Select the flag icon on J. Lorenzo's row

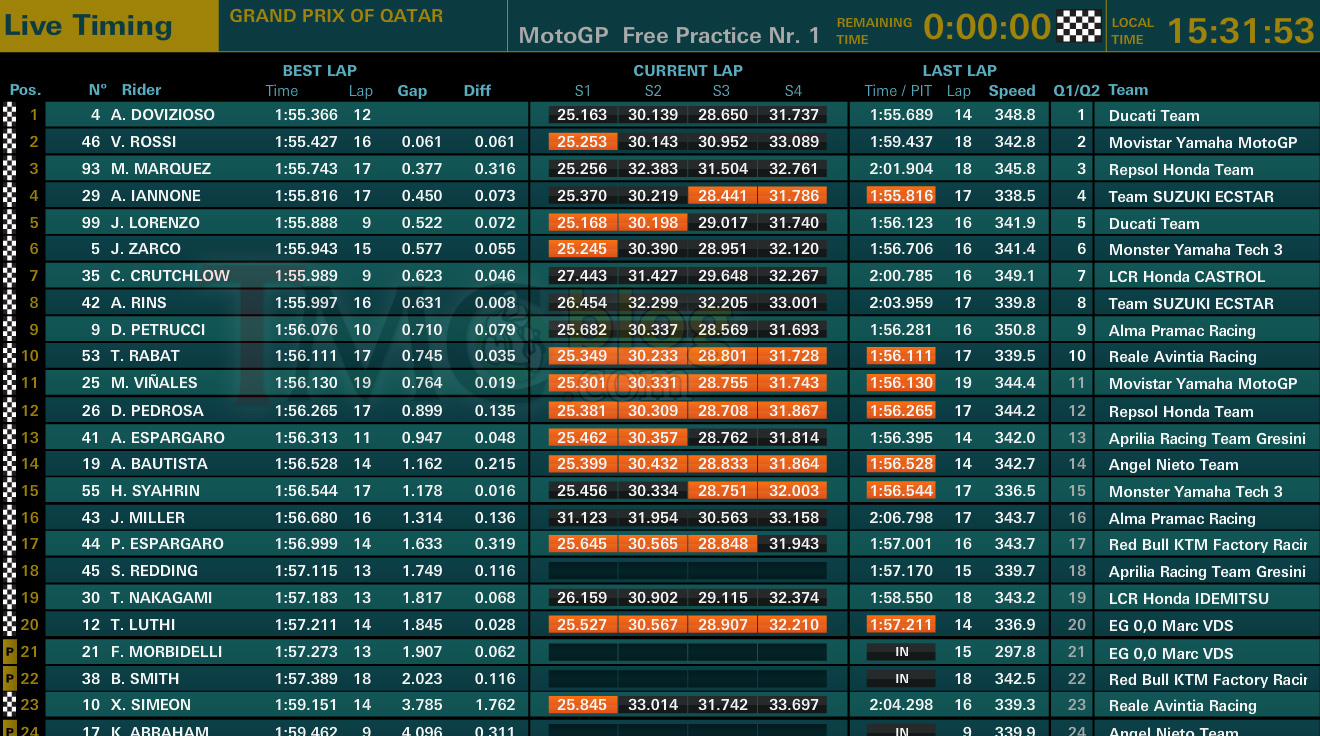tap(10, 222)
